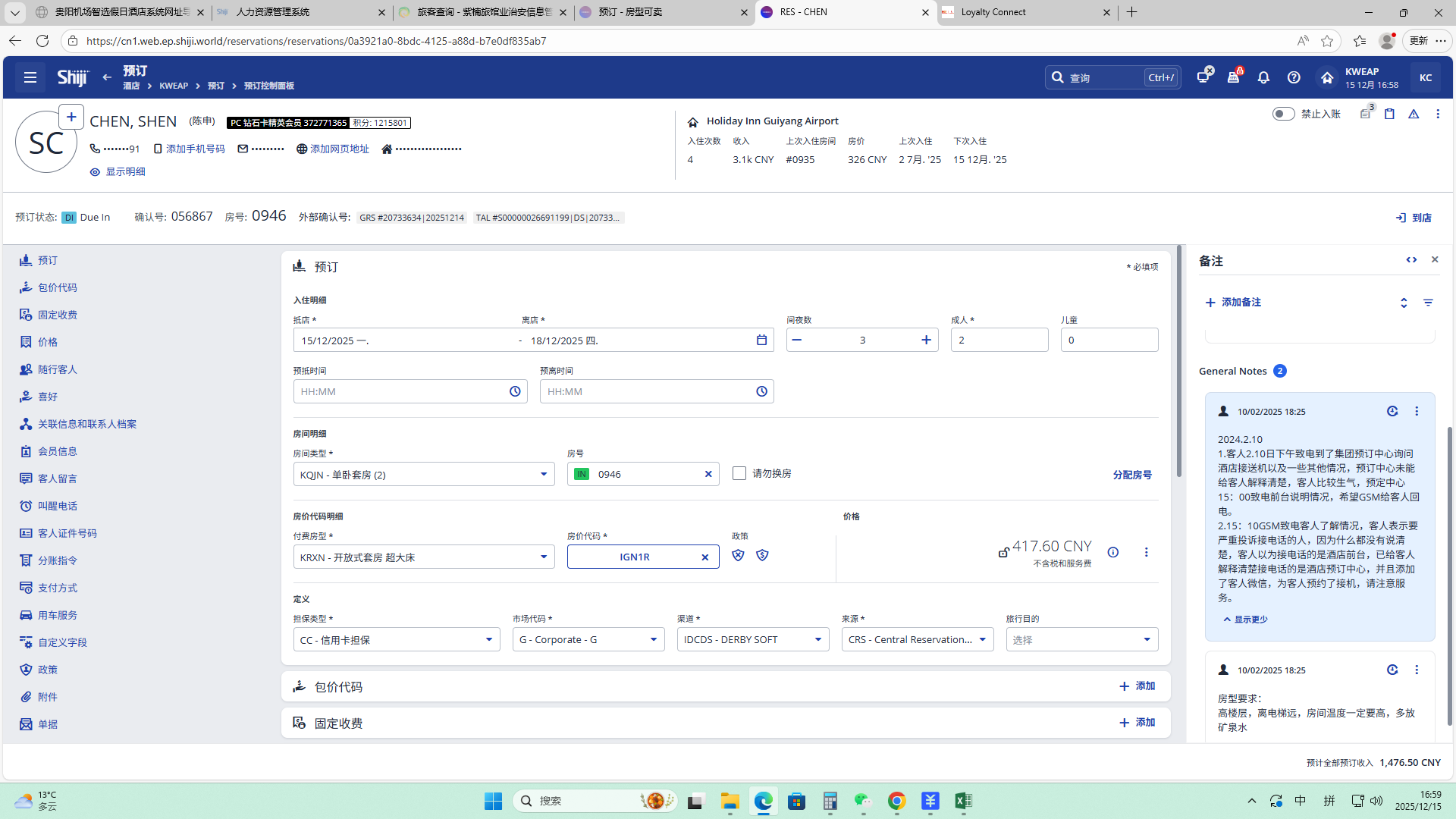This screenshot has width=1456, height=819.
Task: Open the 担保类型 dropdown
Action: [x=488, y=640]
